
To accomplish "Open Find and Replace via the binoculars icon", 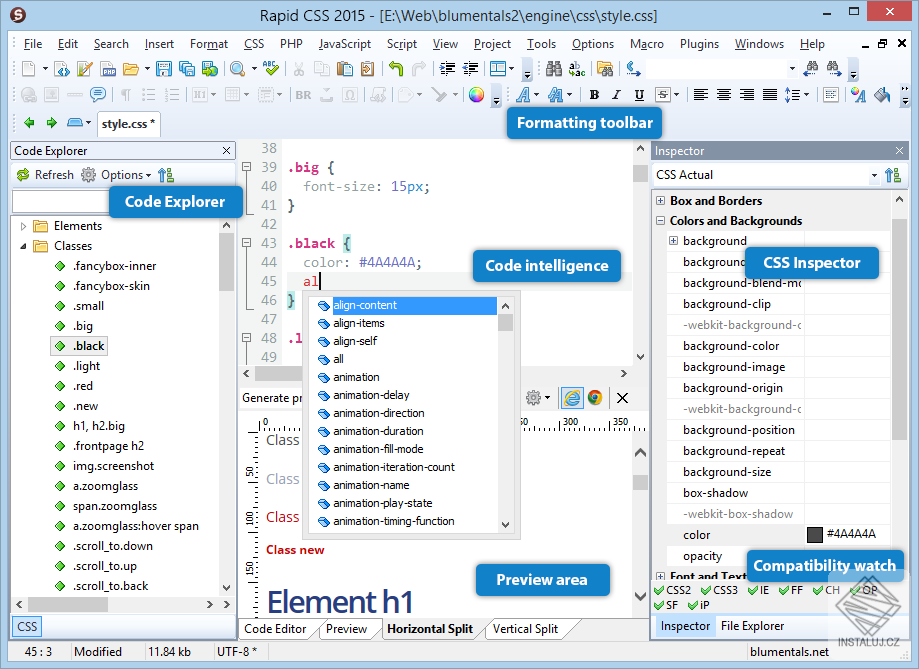I will [x=553, y=68].
